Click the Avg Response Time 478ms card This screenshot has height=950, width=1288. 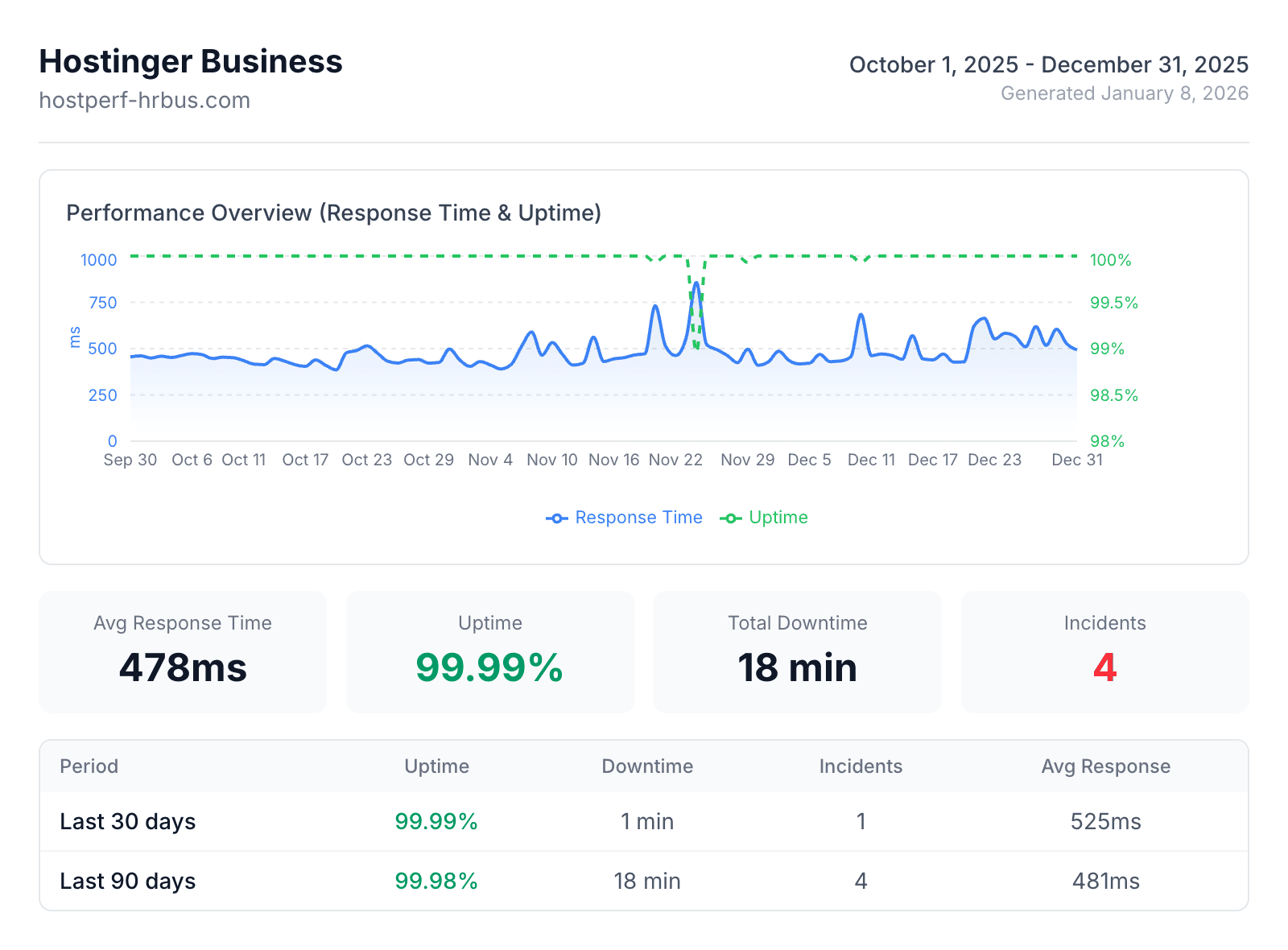click(x=183, y=652)
